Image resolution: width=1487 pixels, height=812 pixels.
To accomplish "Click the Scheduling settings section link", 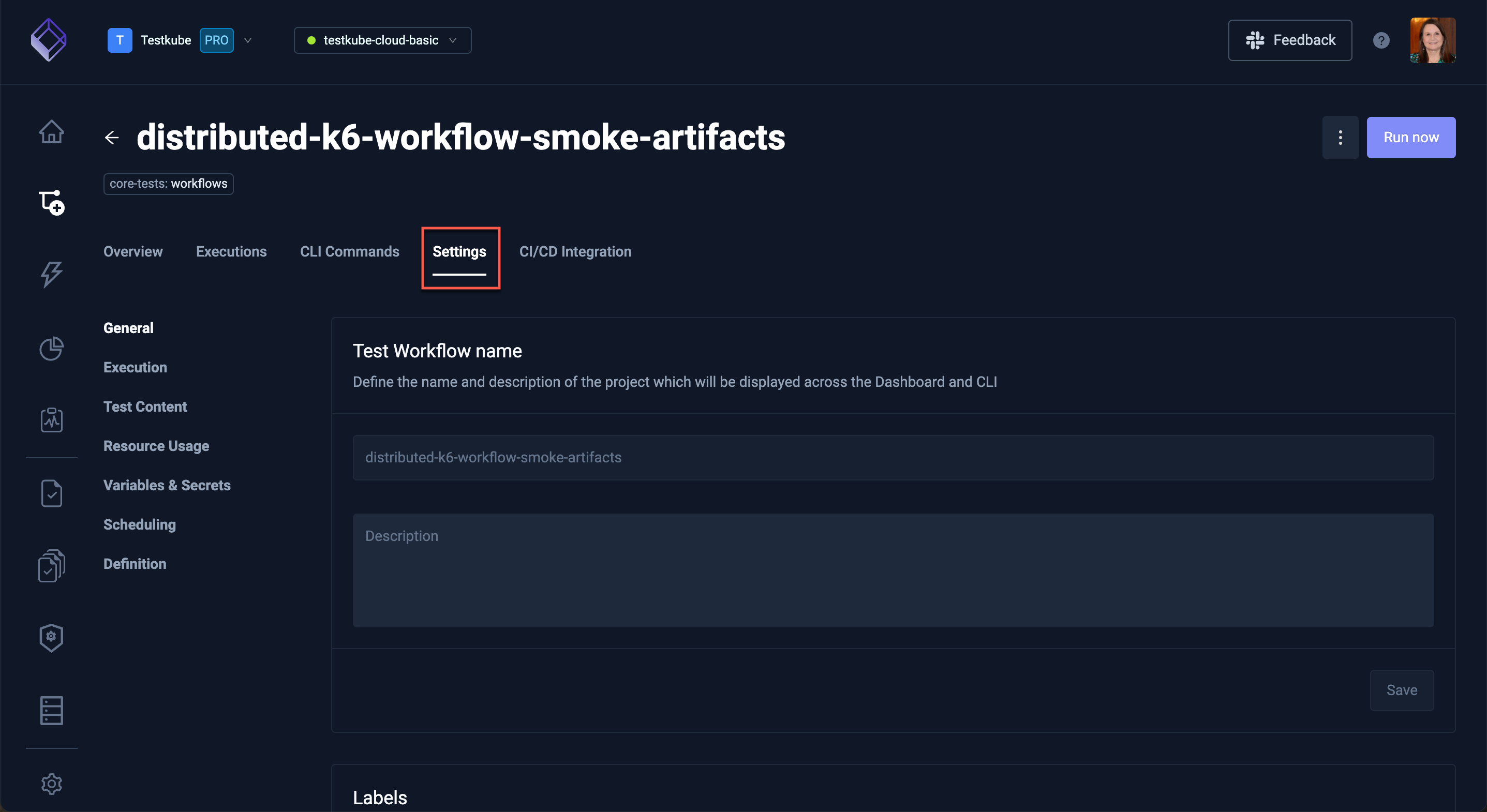I will 139,524.
